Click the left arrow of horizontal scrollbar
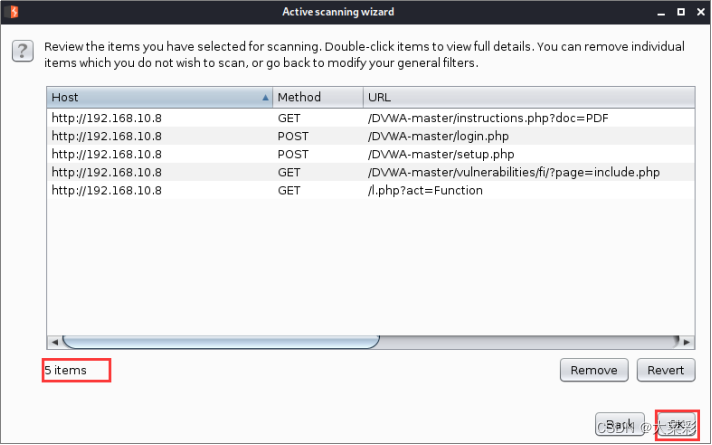 [x=54, y=342]
